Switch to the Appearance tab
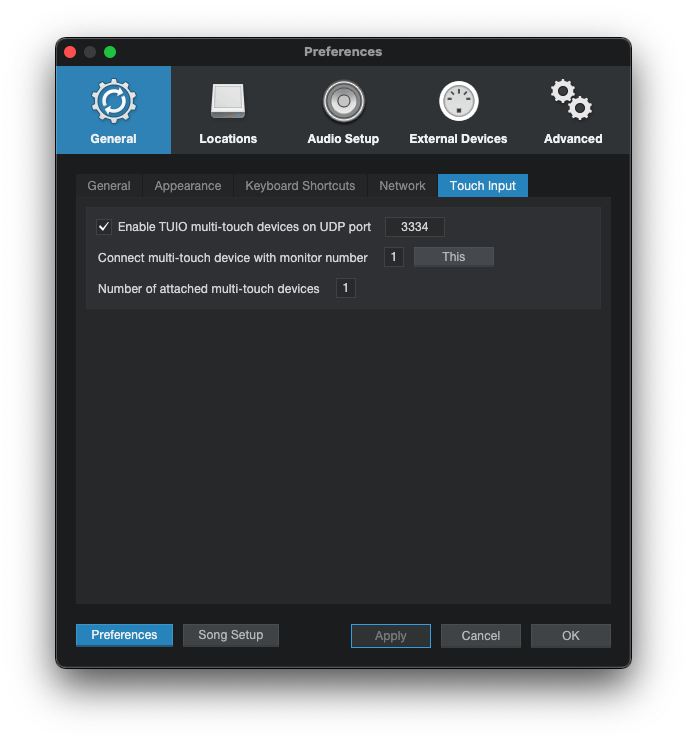The image size is (687, 742). point(188,186)
